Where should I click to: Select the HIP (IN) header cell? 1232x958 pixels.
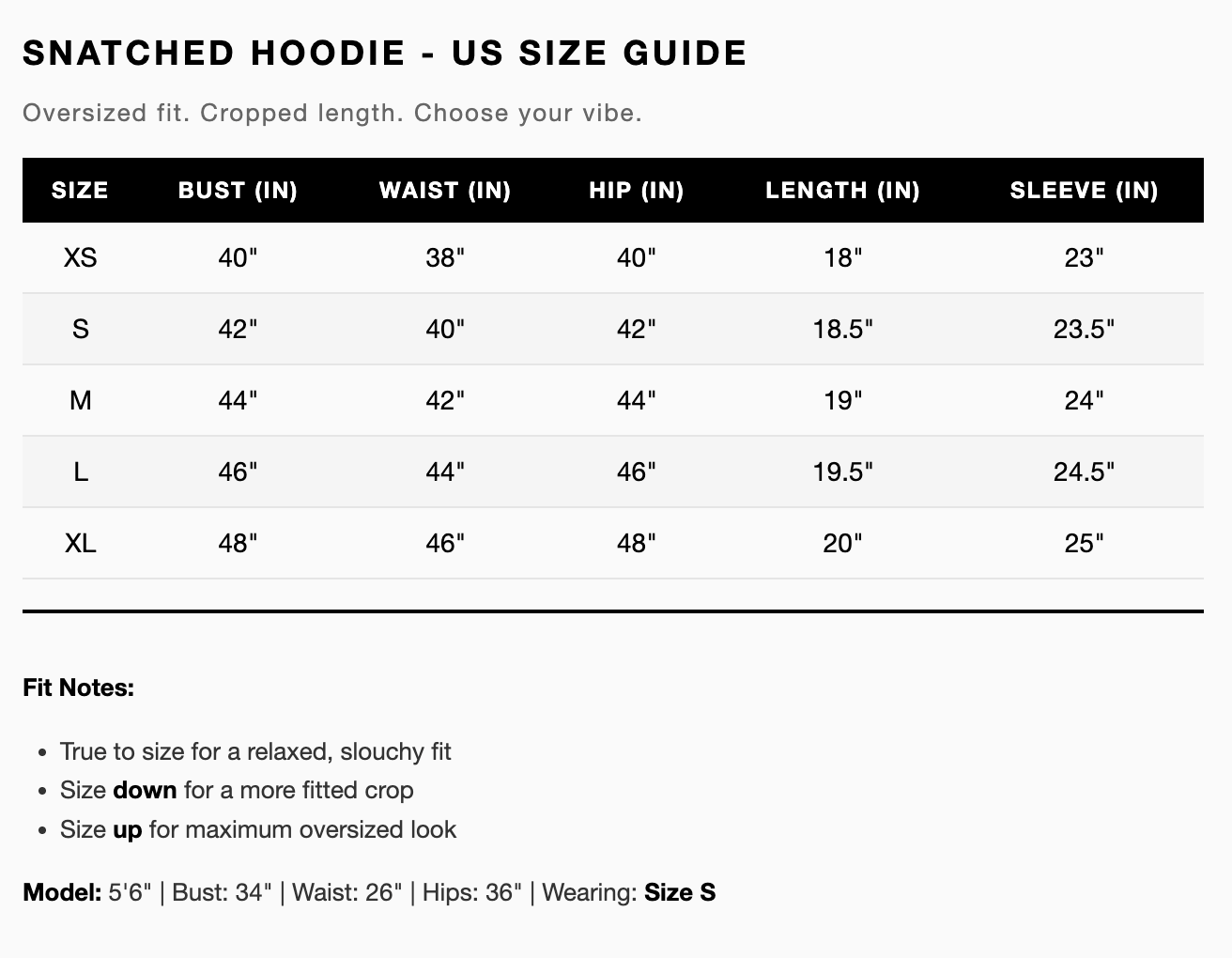637,191
